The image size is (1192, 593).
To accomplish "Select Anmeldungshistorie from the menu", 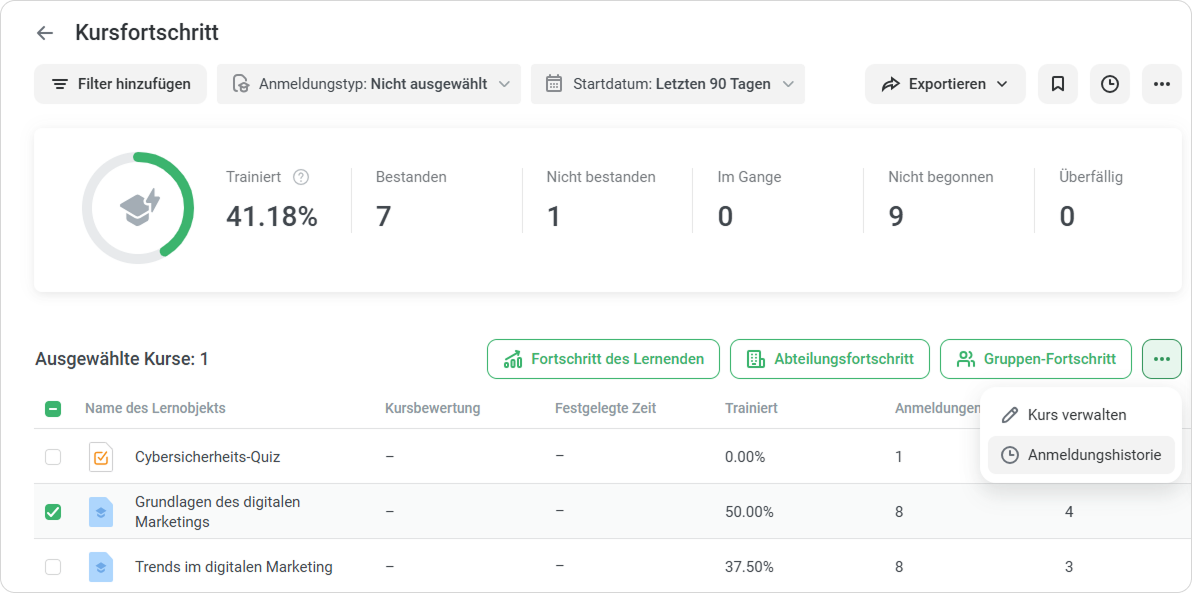I will 1081,455.
